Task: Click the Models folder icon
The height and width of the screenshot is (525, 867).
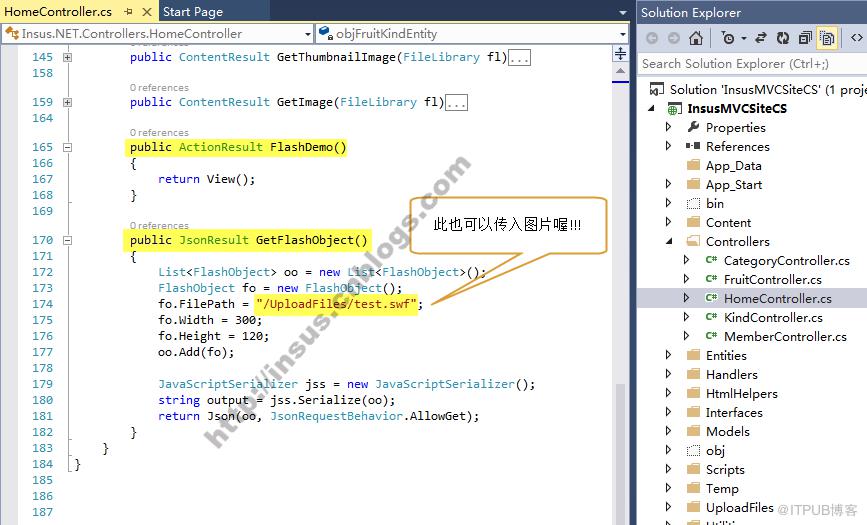Action: click(693, 431)
